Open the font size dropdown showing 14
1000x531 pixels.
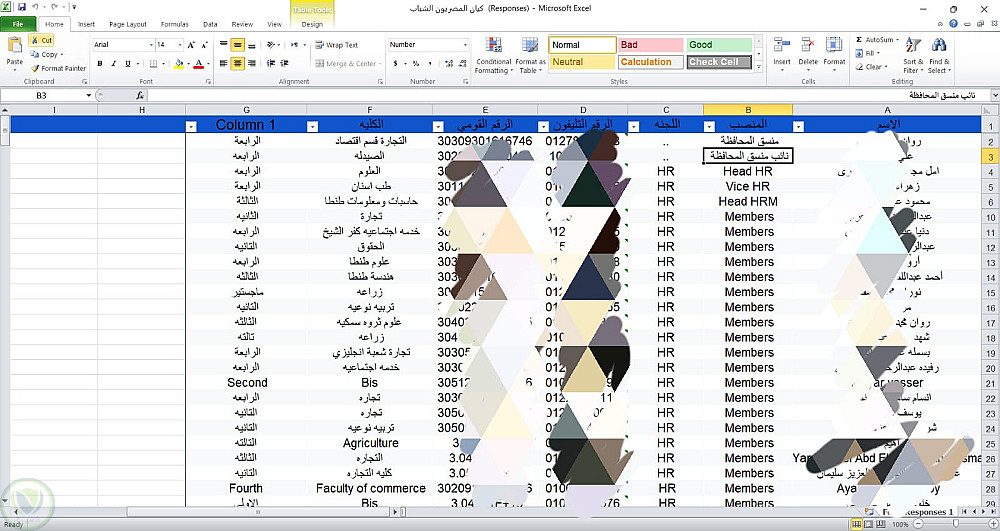tap(179, 45)
